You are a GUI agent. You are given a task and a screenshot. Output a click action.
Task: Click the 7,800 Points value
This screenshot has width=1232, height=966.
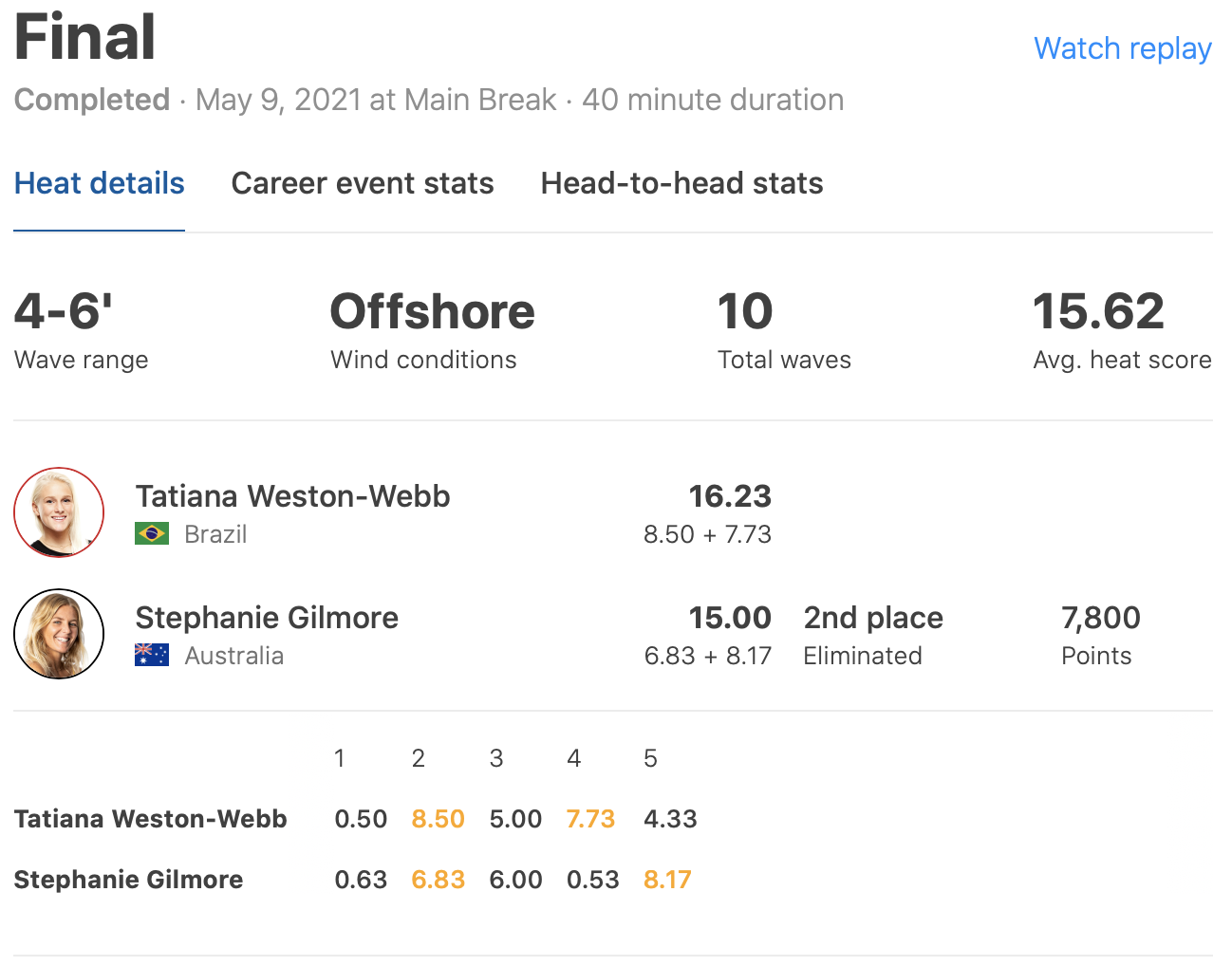1100,618
